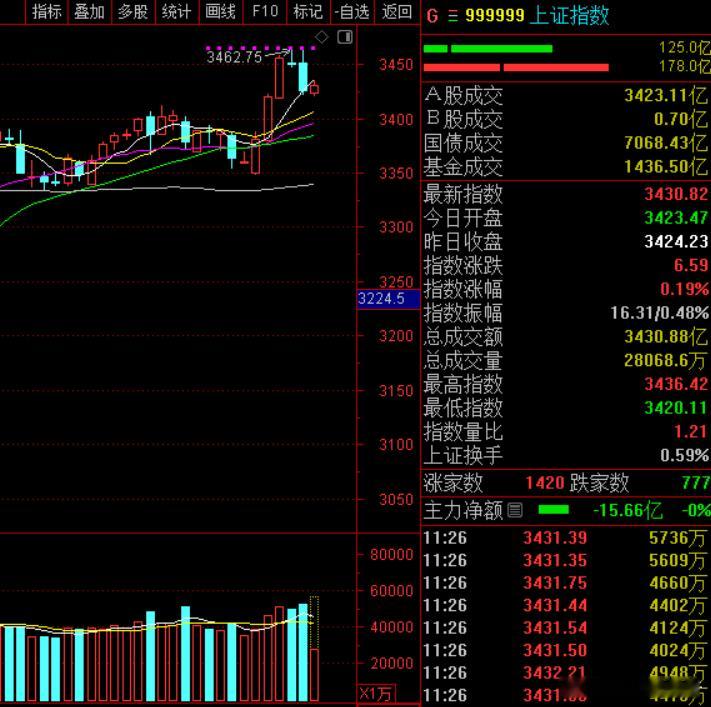The width and height of the screenshot is (711, 707).
Task: Click the A股成交 value 3423.11亿
Action: [x=666, y=95]
